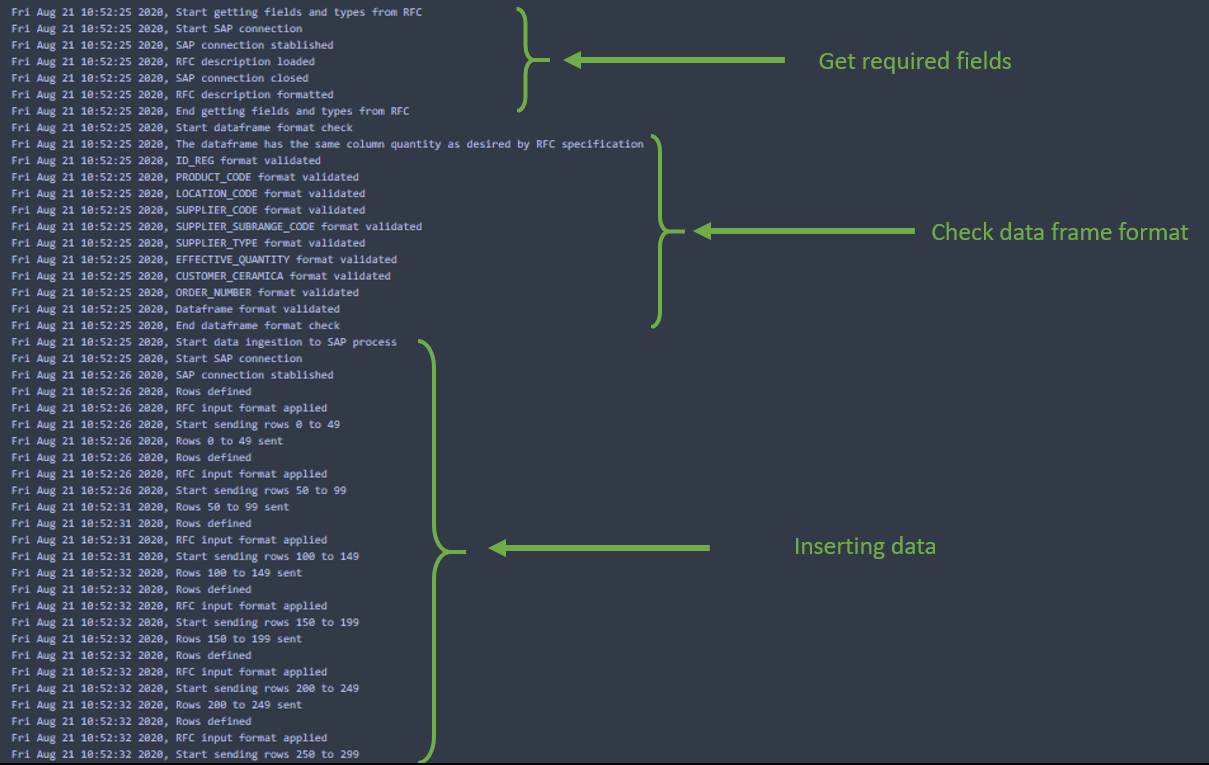Screen dimensions: 1209x765
Task: Click the large curly brace around data ingestion logs
Action: point(440,550)
